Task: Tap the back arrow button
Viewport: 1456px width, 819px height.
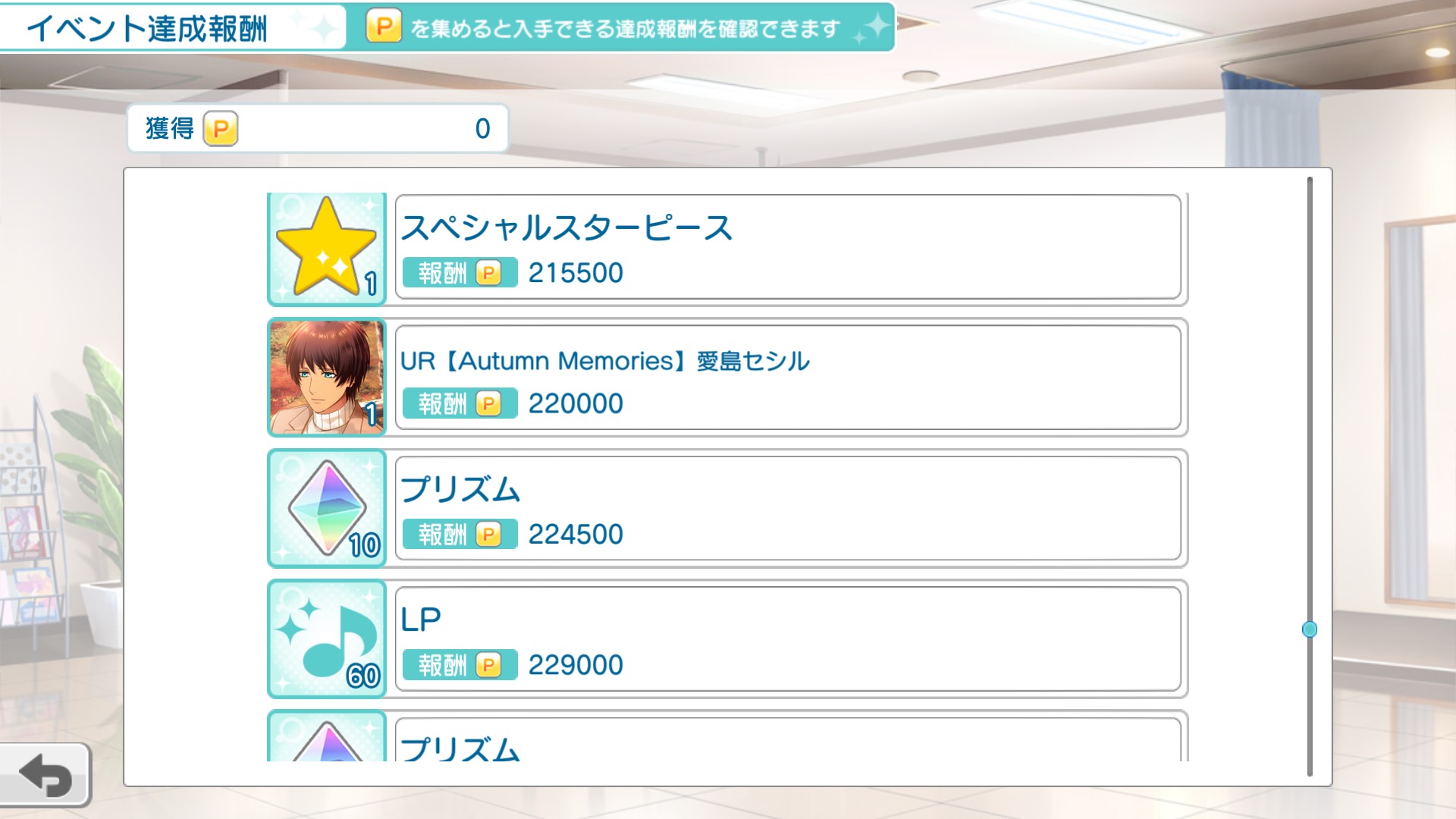Action: pos(45,775)
